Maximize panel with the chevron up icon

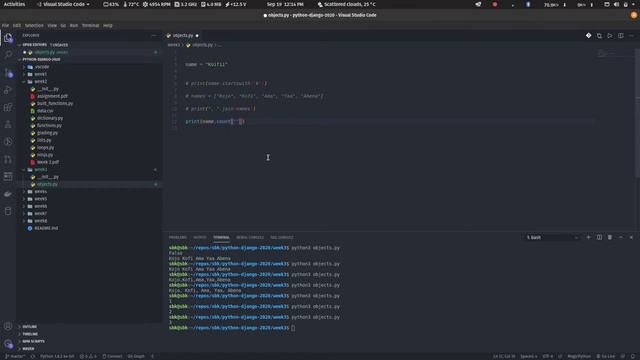pos(620,237)
